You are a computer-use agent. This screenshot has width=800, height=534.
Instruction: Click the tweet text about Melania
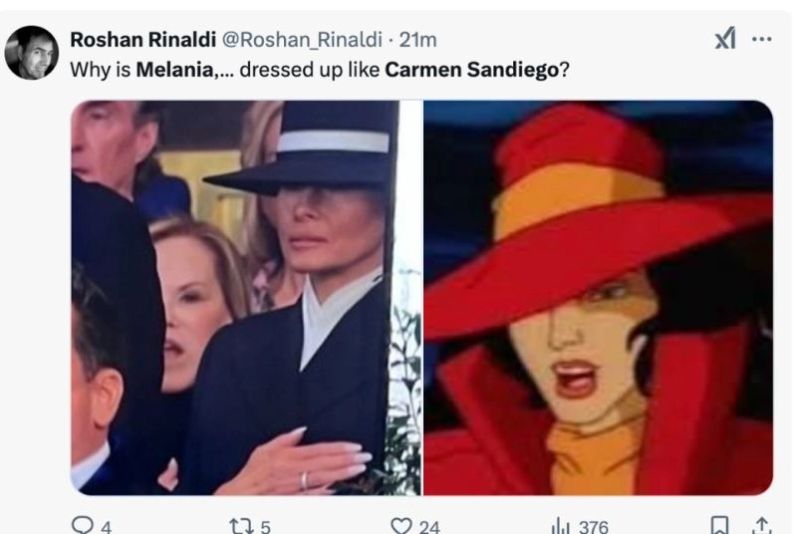(x=320, y=72)
